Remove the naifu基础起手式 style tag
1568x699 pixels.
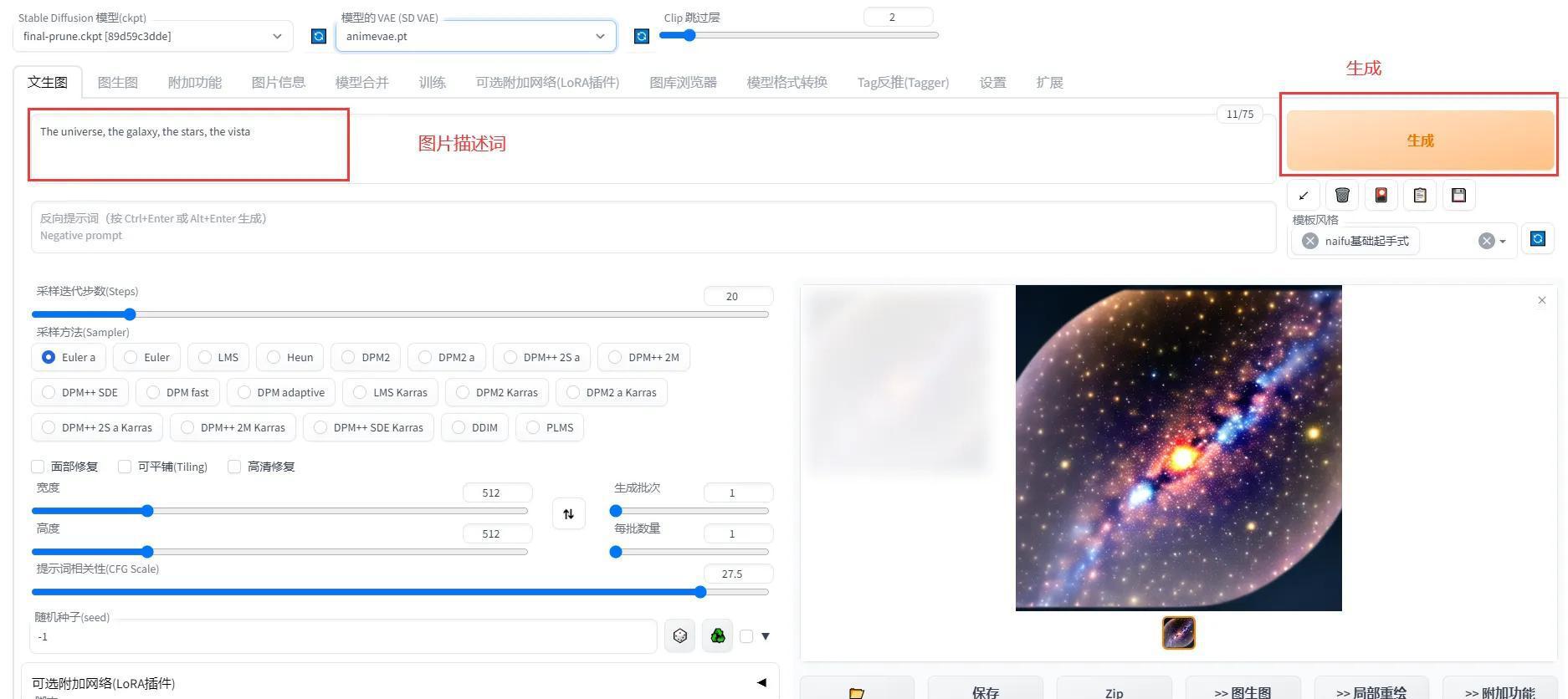(1310, 241)
